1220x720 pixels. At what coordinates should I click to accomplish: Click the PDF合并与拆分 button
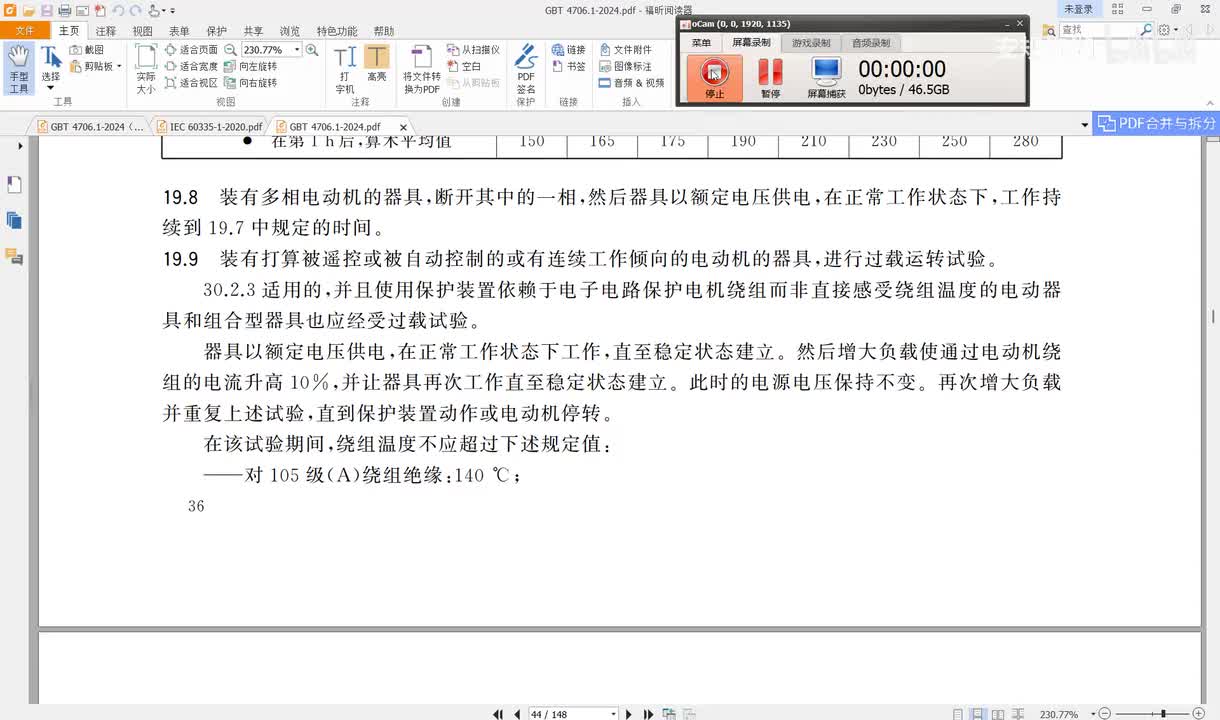[1157, 123]
